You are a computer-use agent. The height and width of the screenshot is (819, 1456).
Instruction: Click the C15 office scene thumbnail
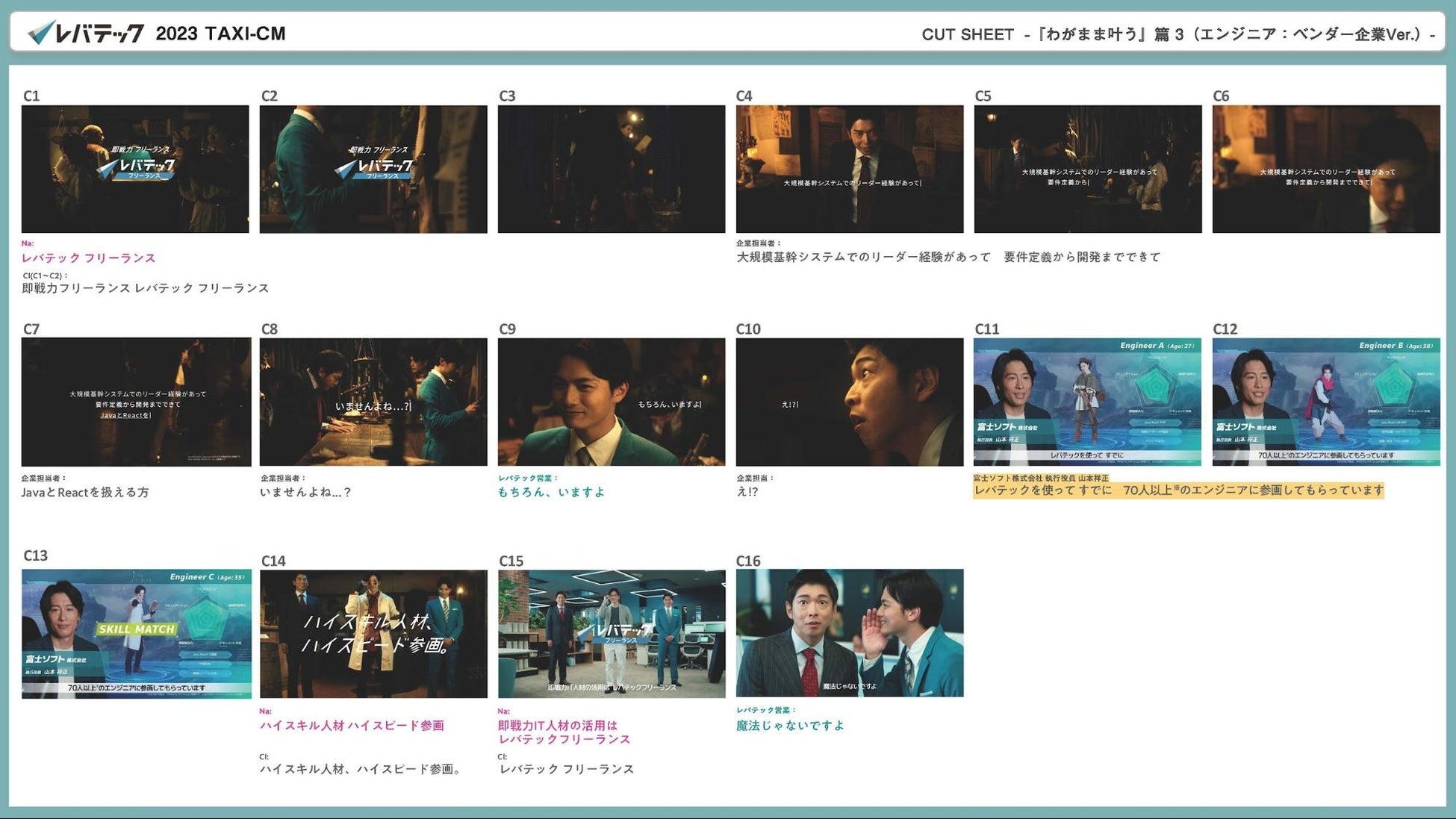pos(612,634)
